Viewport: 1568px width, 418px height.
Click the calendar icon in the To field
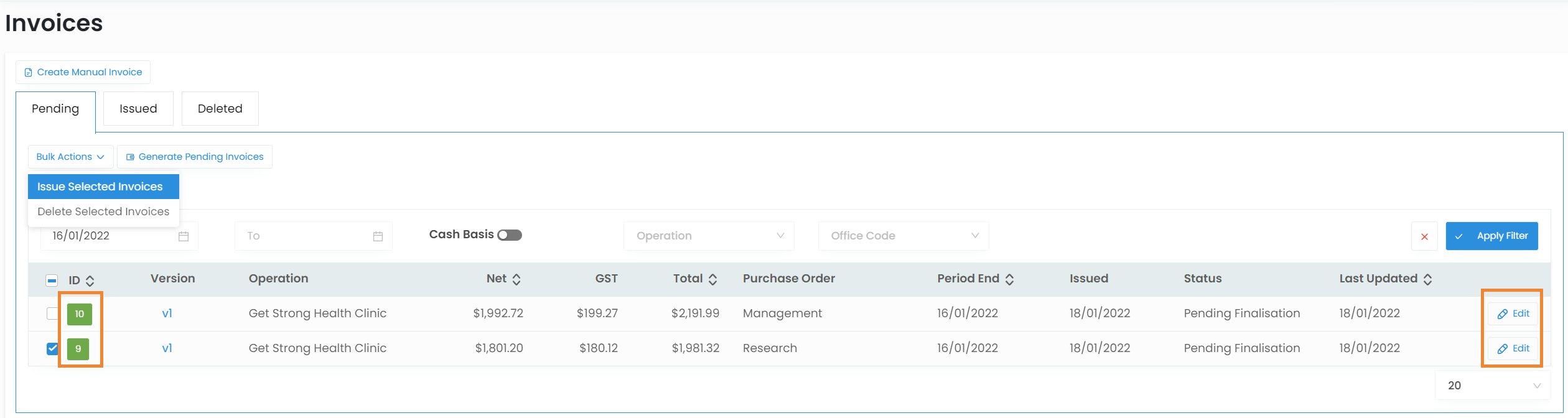[x=378, y=236]
